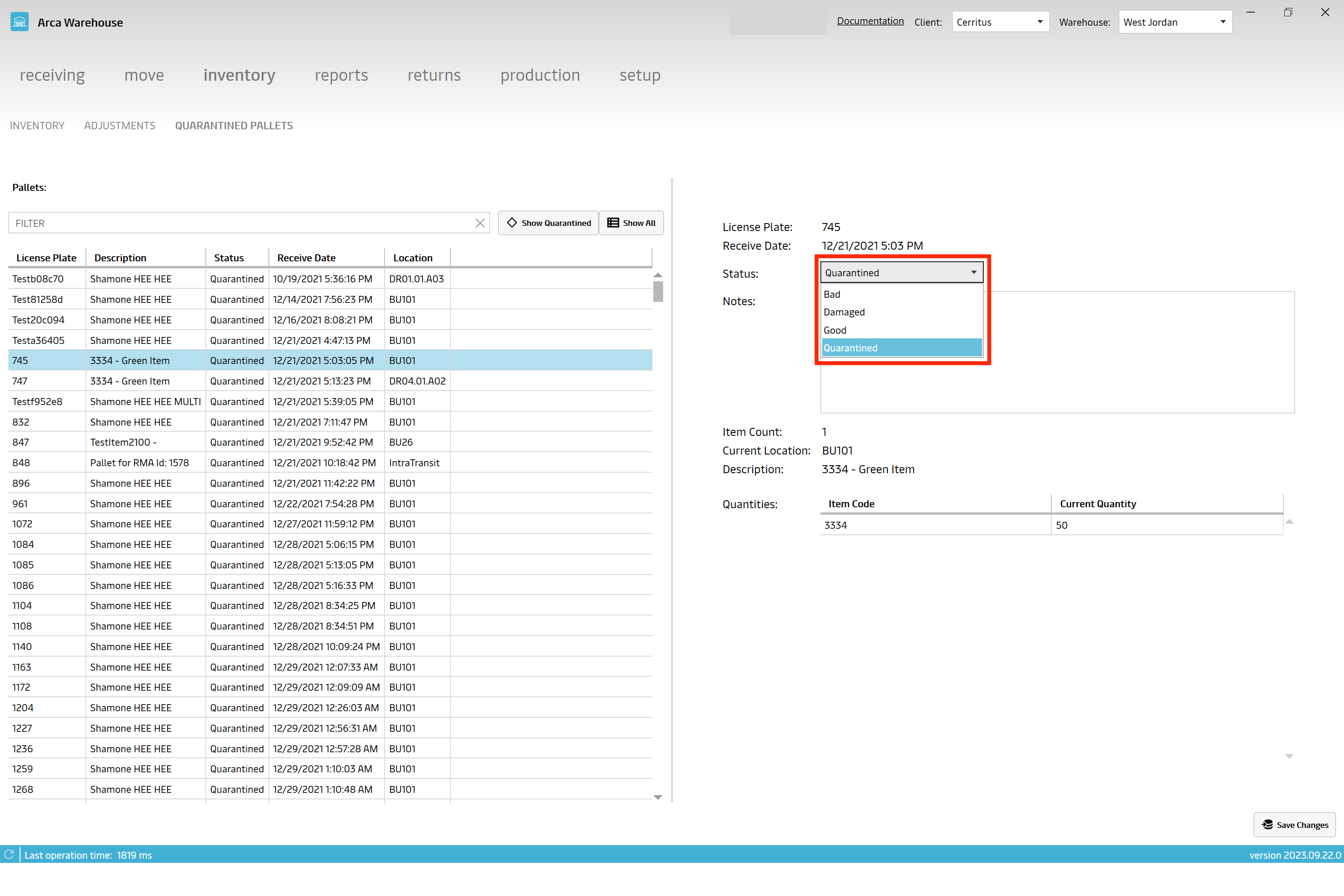Screen dimensions: 1344x896
Task: Open the Client dropdown showing Cerritus
Action: pyautogui.click(x=1000, y=22)
